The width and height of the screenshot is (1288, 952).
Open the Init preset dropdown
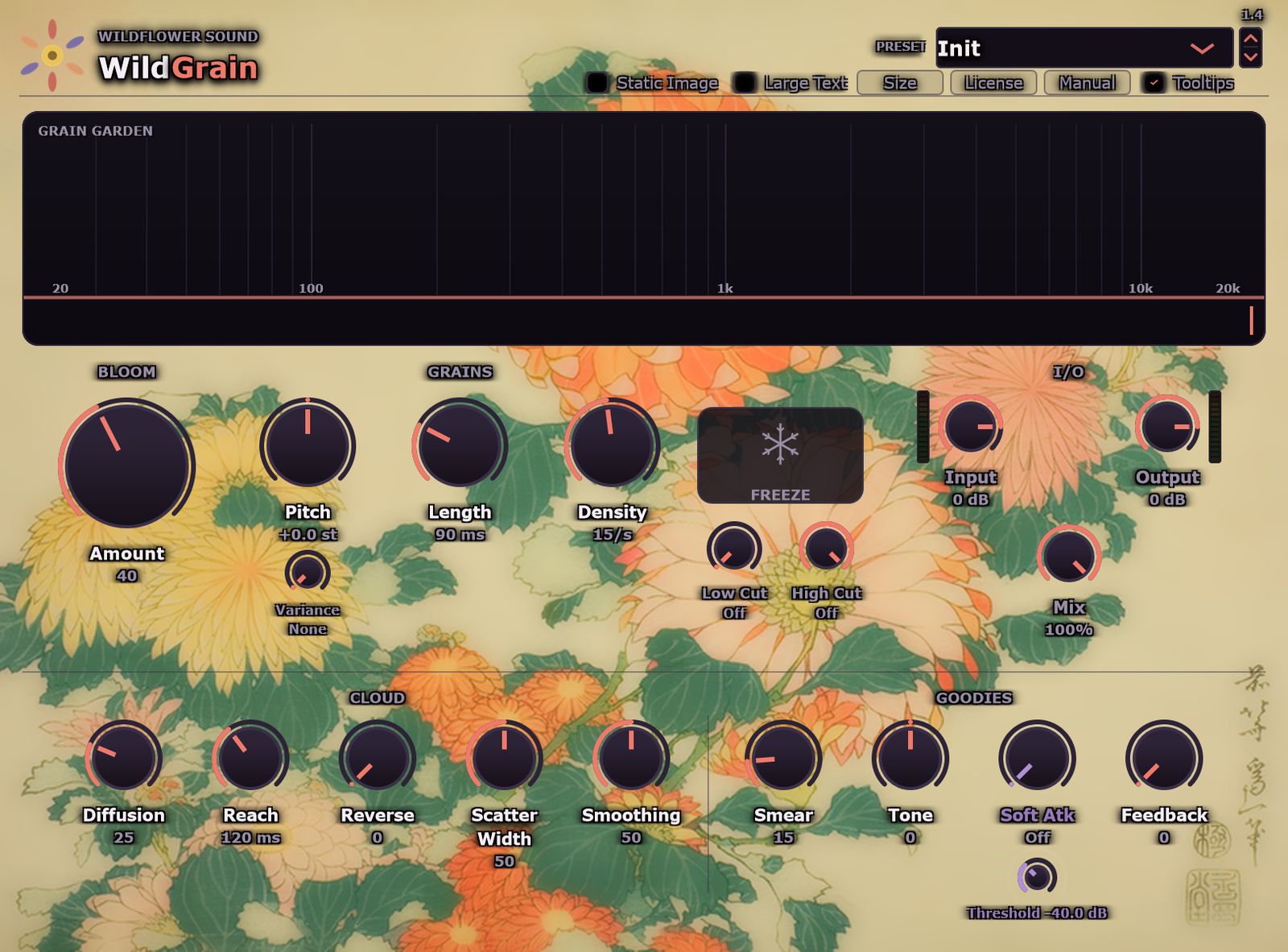1084,48
